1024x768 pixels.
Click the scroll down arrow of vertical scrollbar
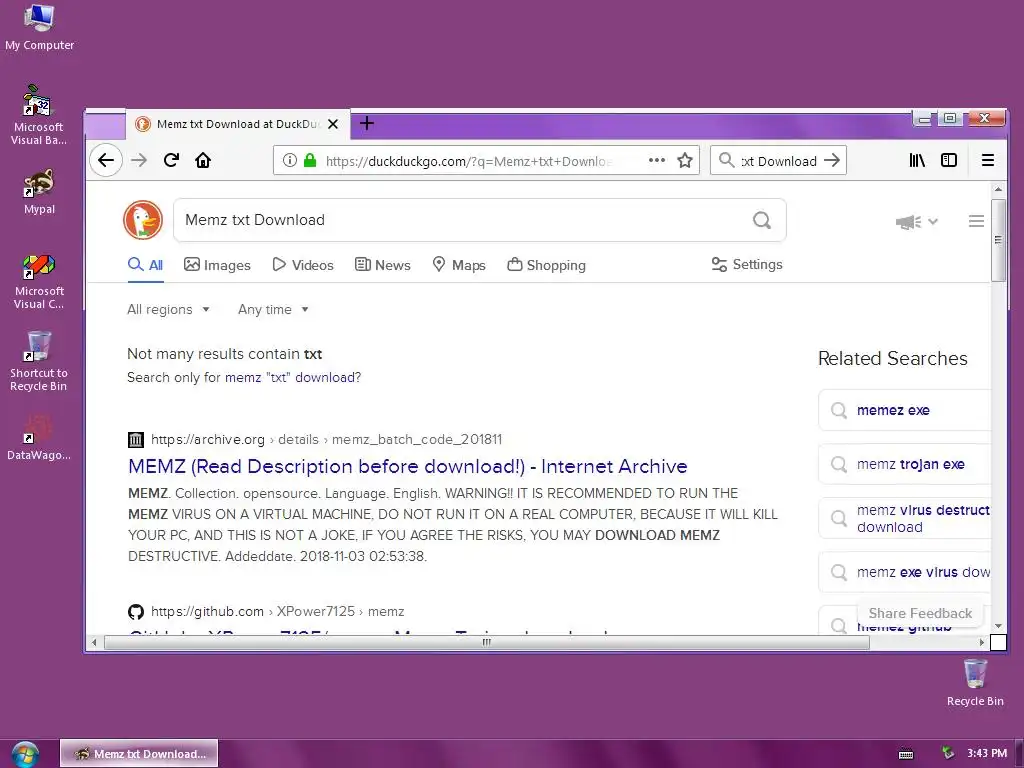(x=998, y=626)
